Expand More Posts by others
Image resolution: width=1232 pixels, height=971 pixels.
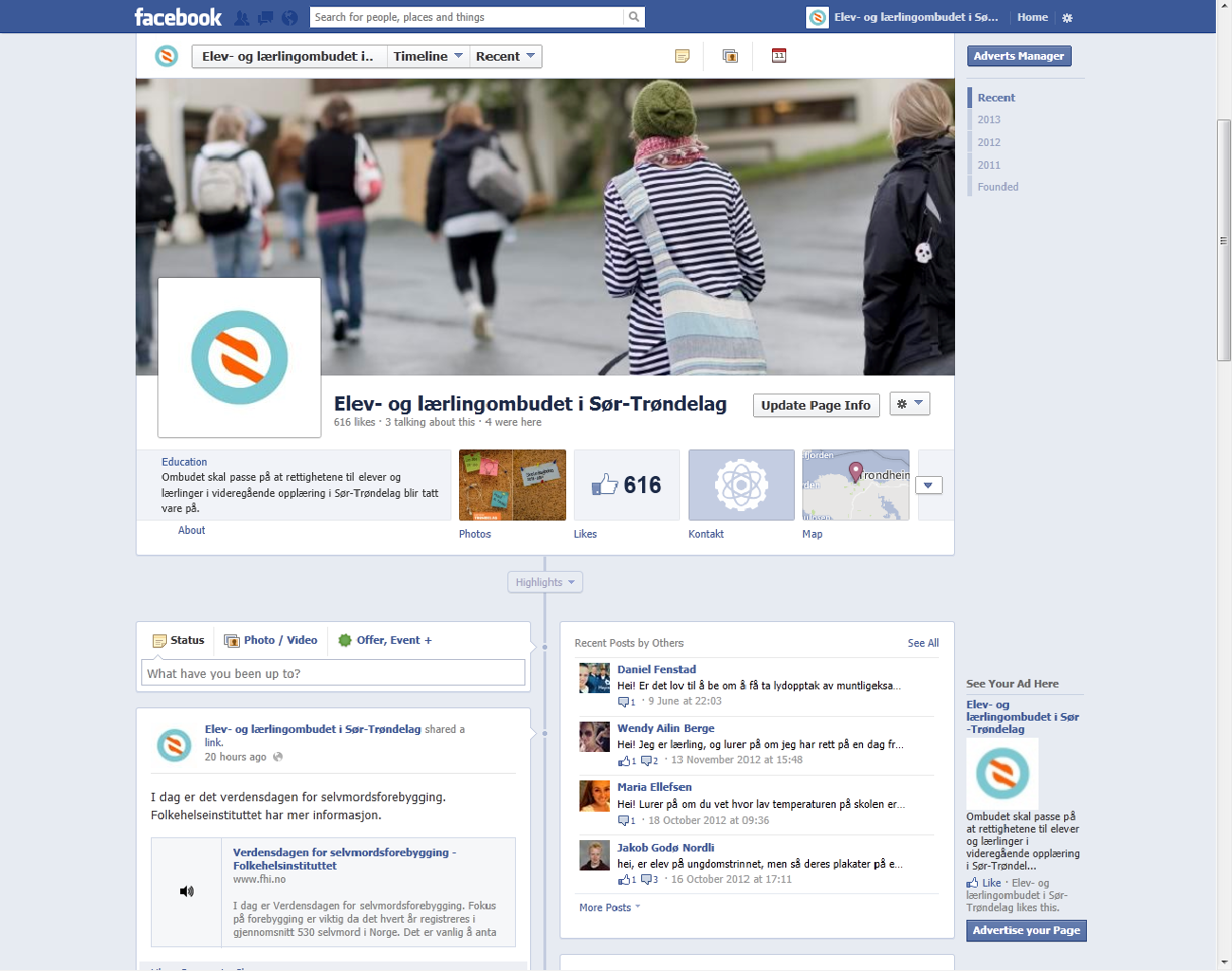coord(610,907)
